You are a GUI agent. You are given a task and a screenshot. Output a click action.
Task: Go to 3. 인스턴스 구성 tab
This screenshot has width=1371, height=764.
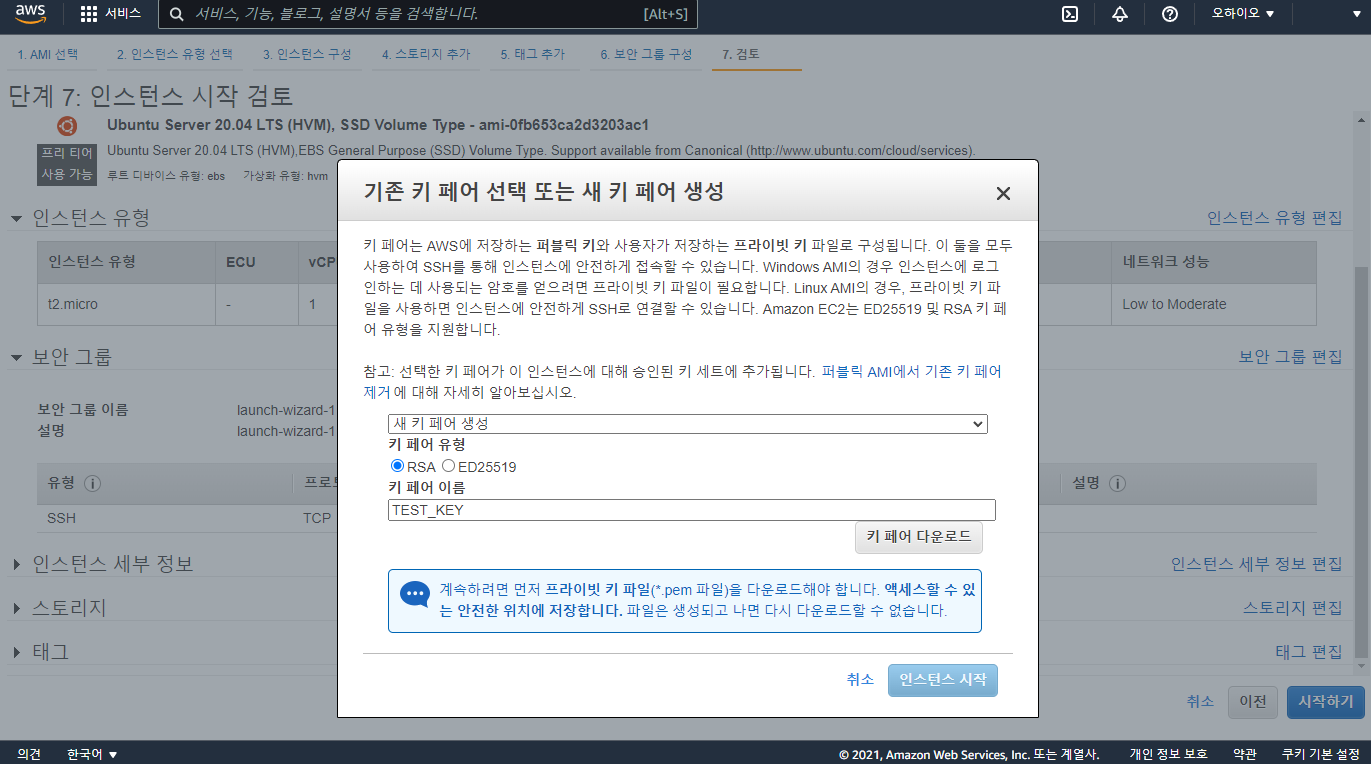pos(307,54)
